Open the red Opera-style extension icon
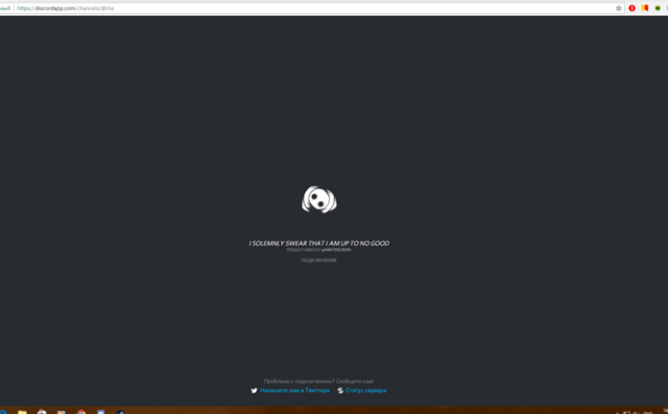 (x=632, y=8)
